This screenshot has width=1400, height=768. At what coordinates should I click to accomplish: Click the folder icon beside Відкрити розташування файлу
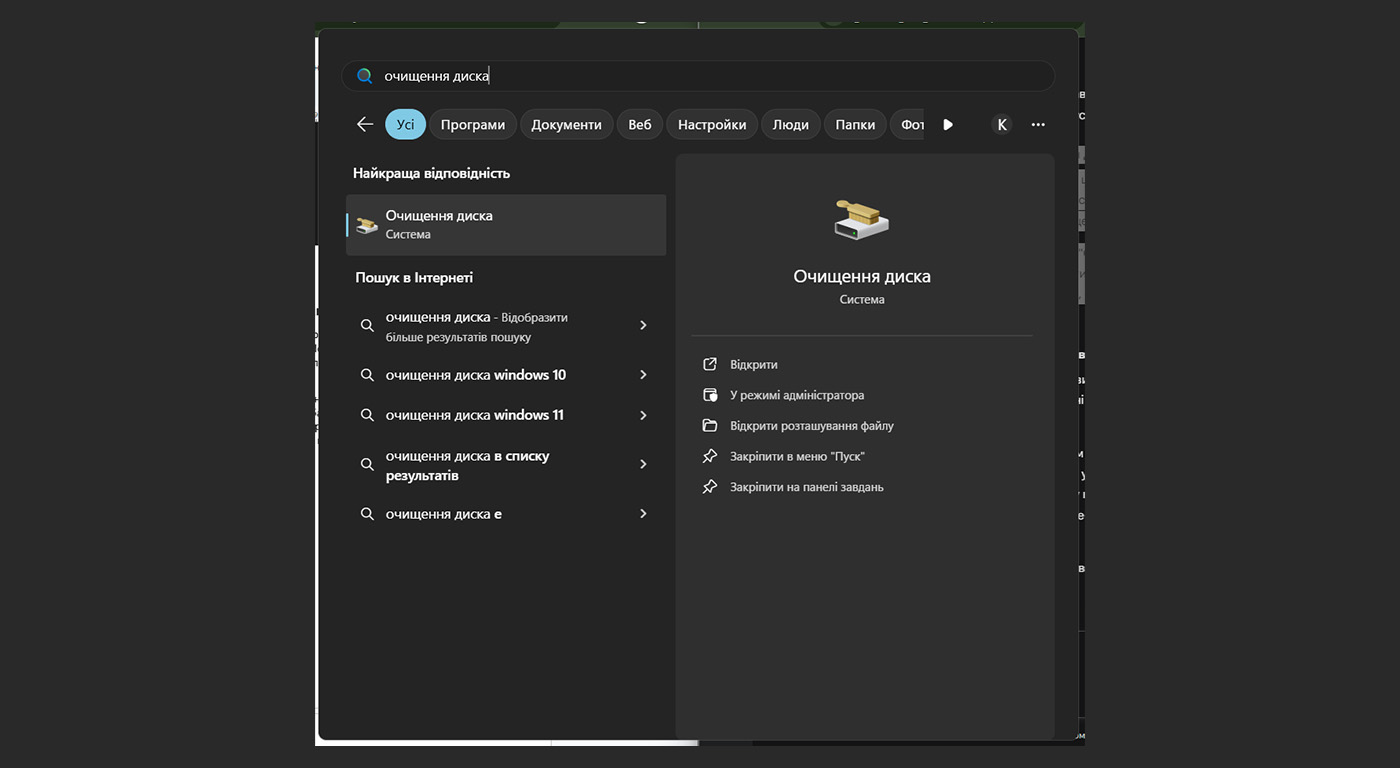(x=710, y=425)
